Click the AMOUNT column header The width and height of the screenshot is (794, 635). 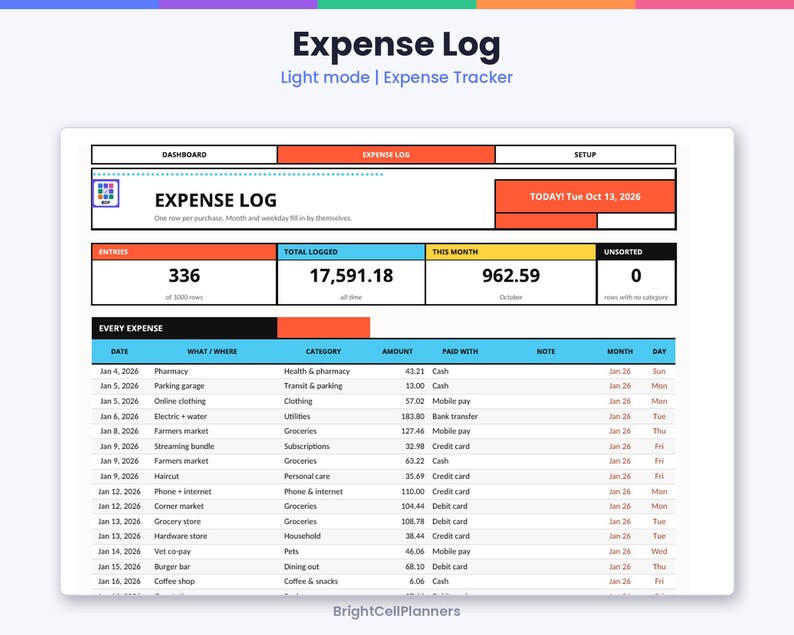pyautogui.click(x=398, y=351)
